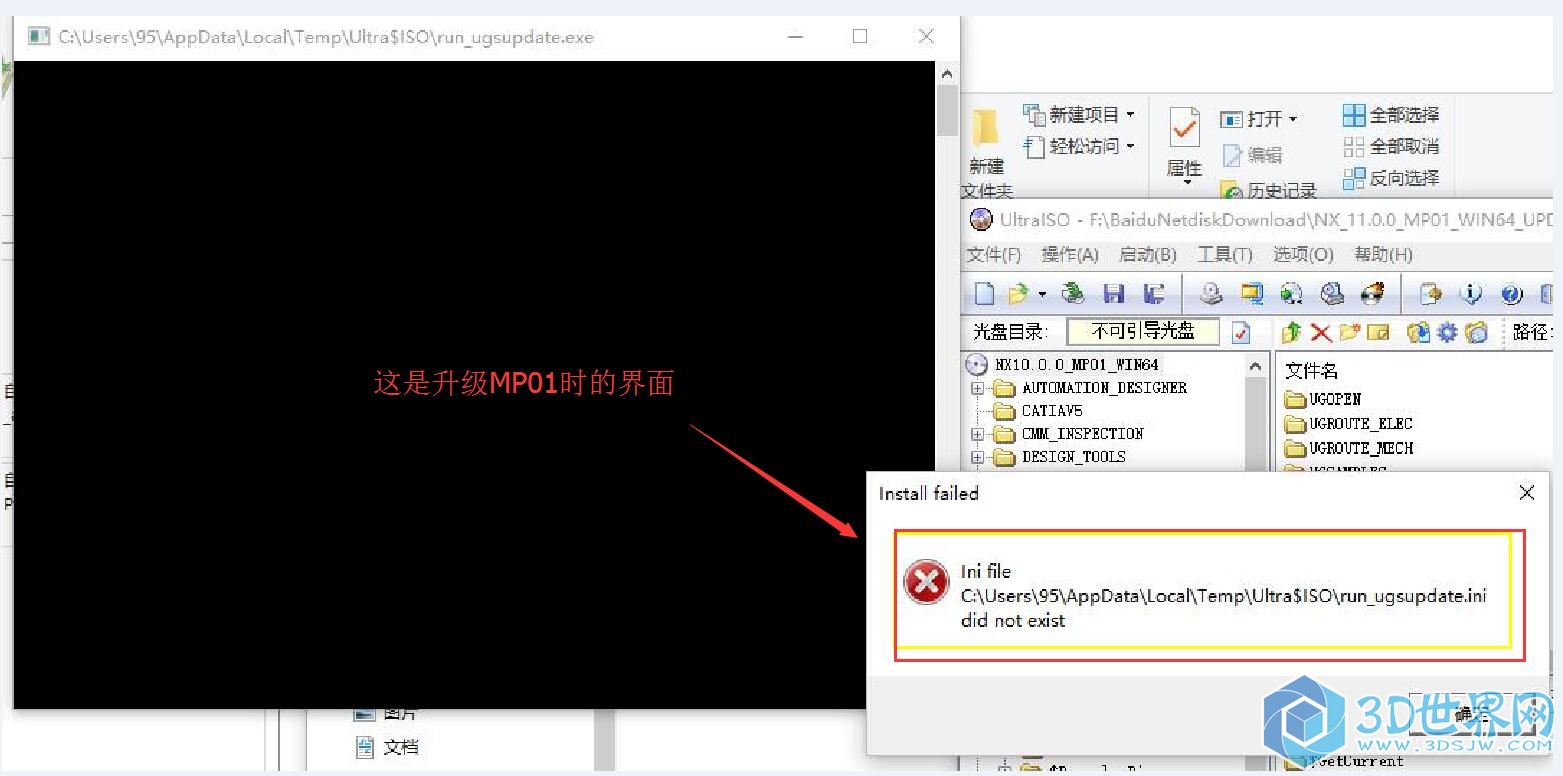Click the 编辑 button in Explorer ribbon

[x=1252, y=155]
